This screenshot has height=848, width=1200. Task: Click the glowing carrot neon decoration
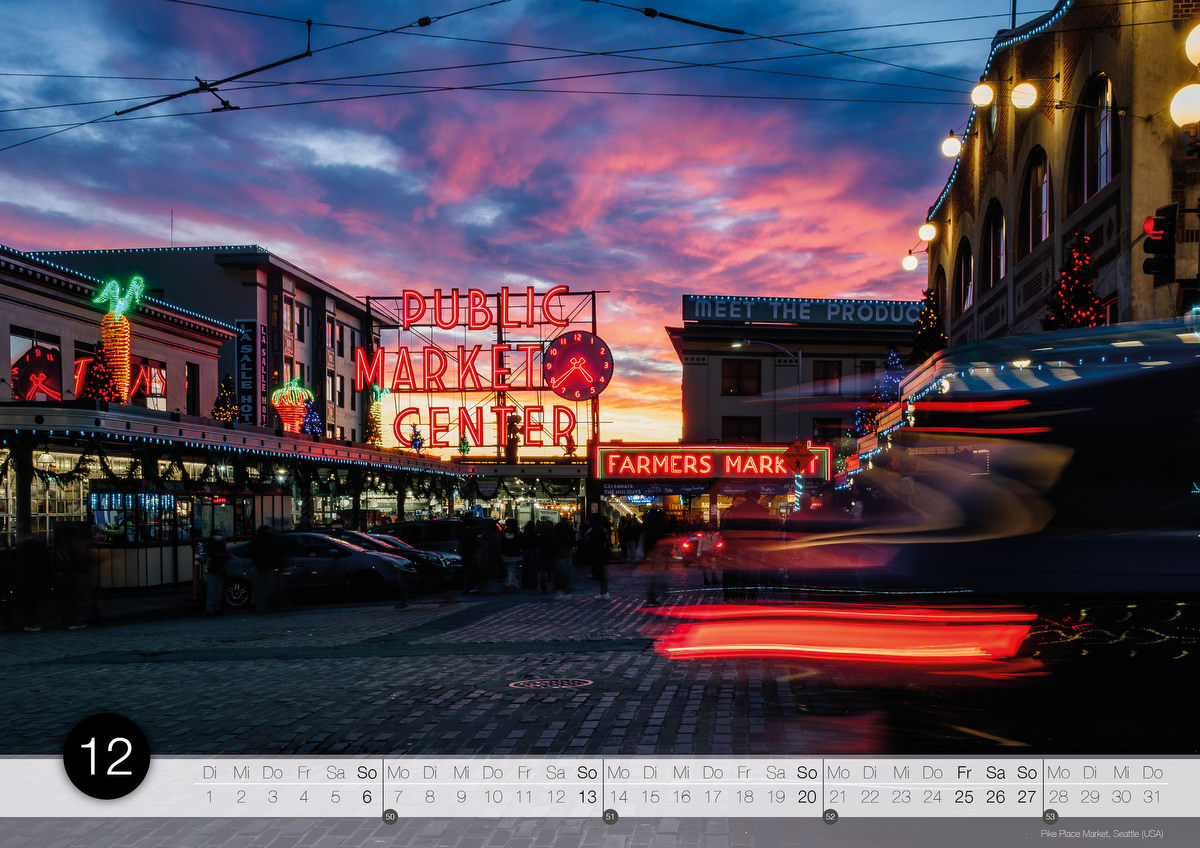coord(114,345)
